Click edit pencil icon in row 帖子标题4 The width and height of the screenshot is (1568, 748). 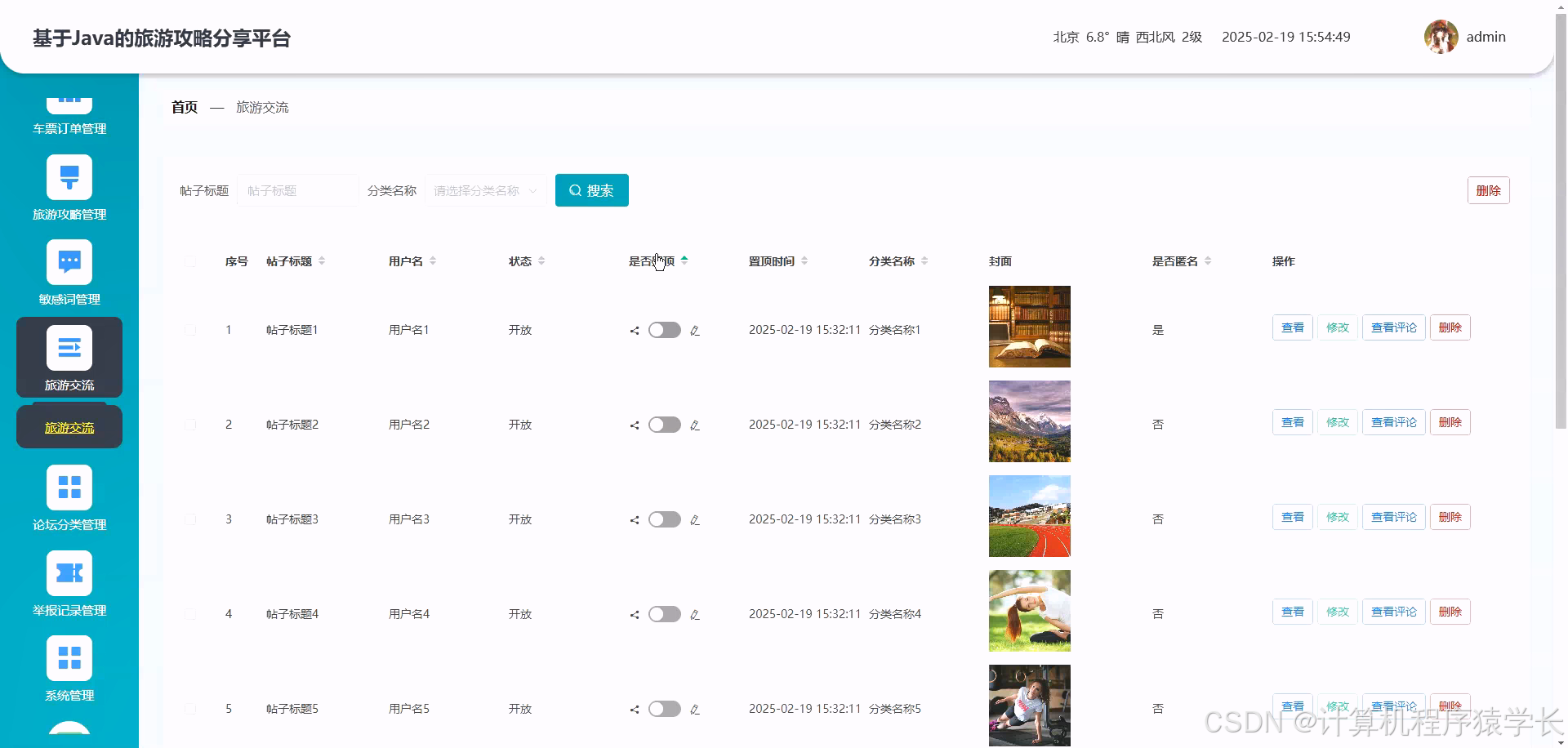[695, 615]
